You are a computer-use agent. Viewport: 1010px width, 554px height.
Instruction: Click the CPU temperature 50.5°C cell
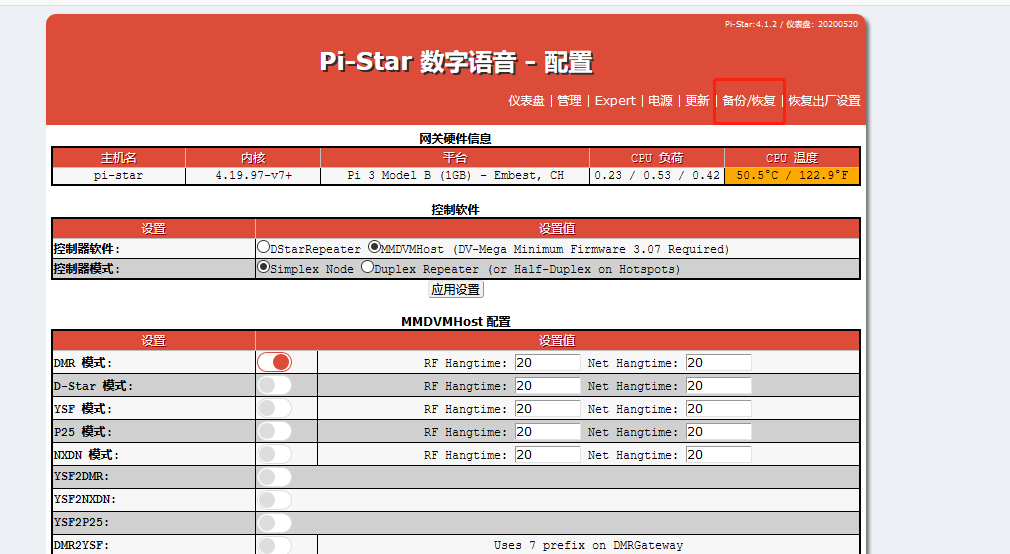(792, 175)
